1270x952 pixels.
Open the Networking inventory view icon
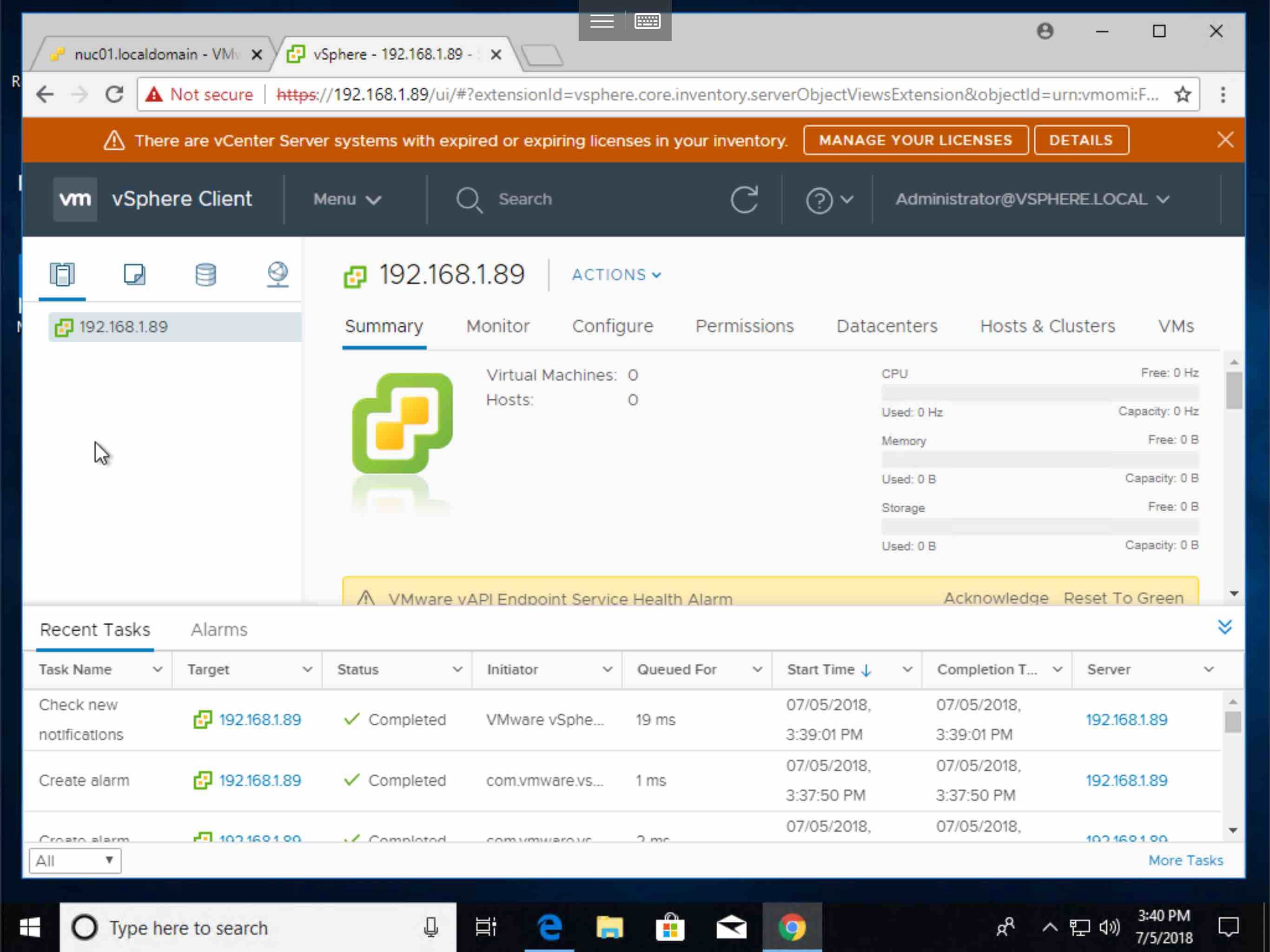click(x=278, y=274)
